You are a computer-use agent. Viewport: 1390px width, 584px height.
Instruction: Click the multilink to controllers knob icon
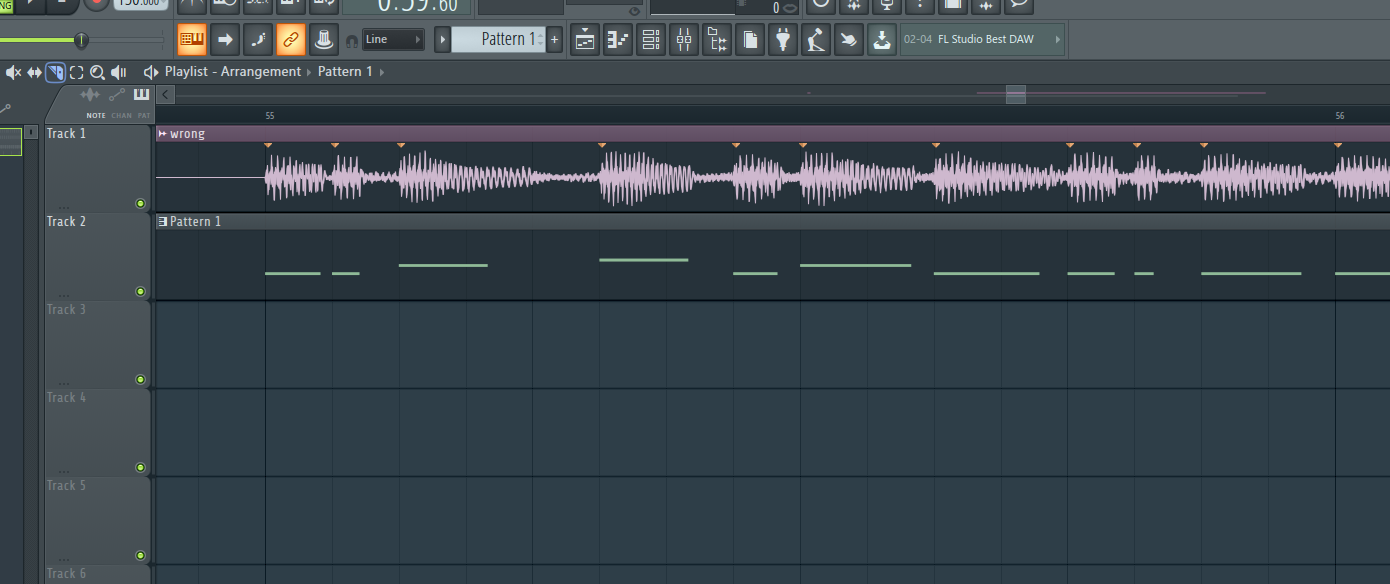(323, 40)
